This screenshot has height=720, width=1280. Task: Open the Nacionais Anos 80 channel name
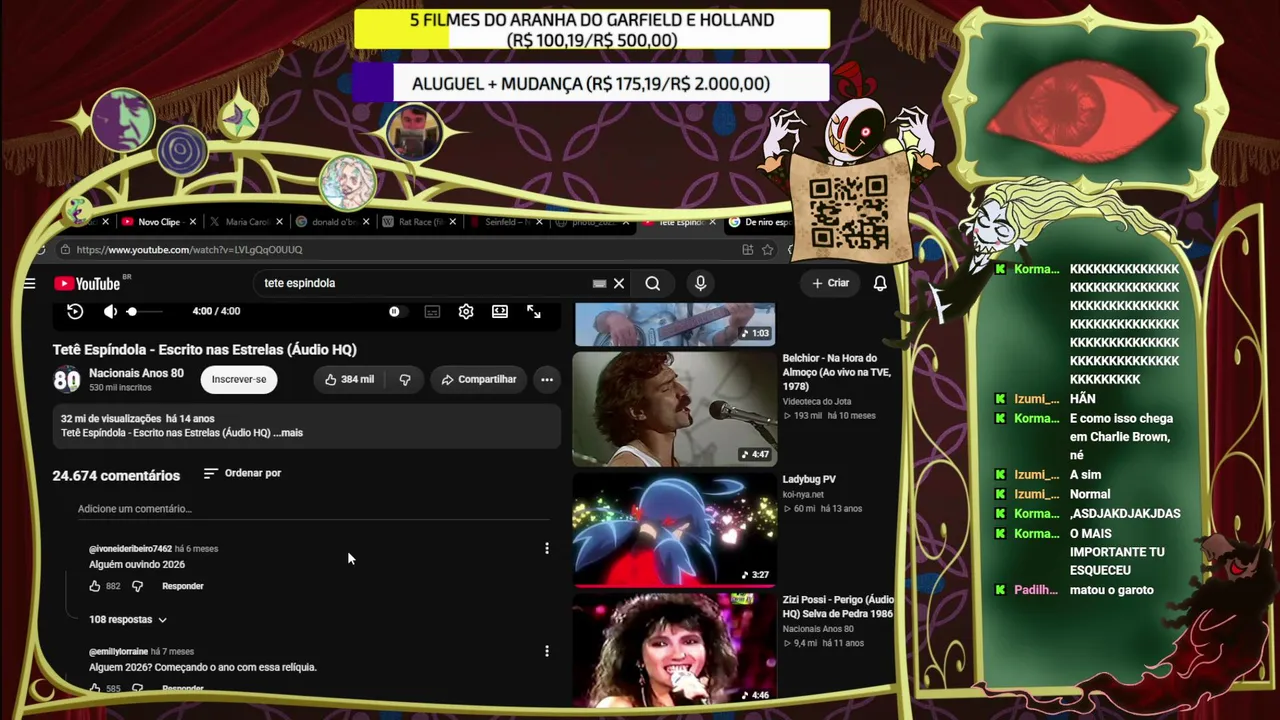136,373
